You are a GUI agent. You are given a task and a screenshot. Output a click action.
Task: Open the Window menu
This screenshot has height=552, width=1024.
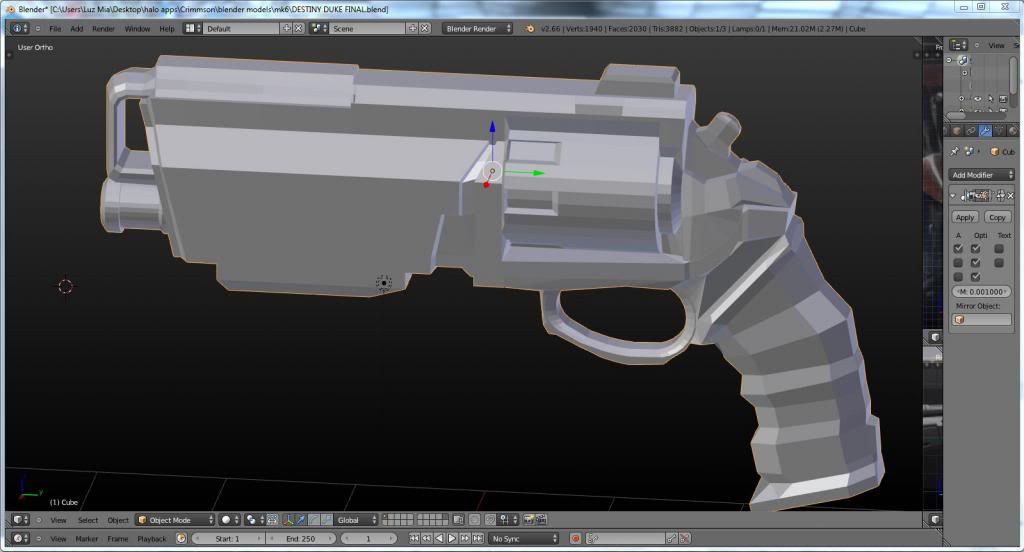tap(137, 29)
